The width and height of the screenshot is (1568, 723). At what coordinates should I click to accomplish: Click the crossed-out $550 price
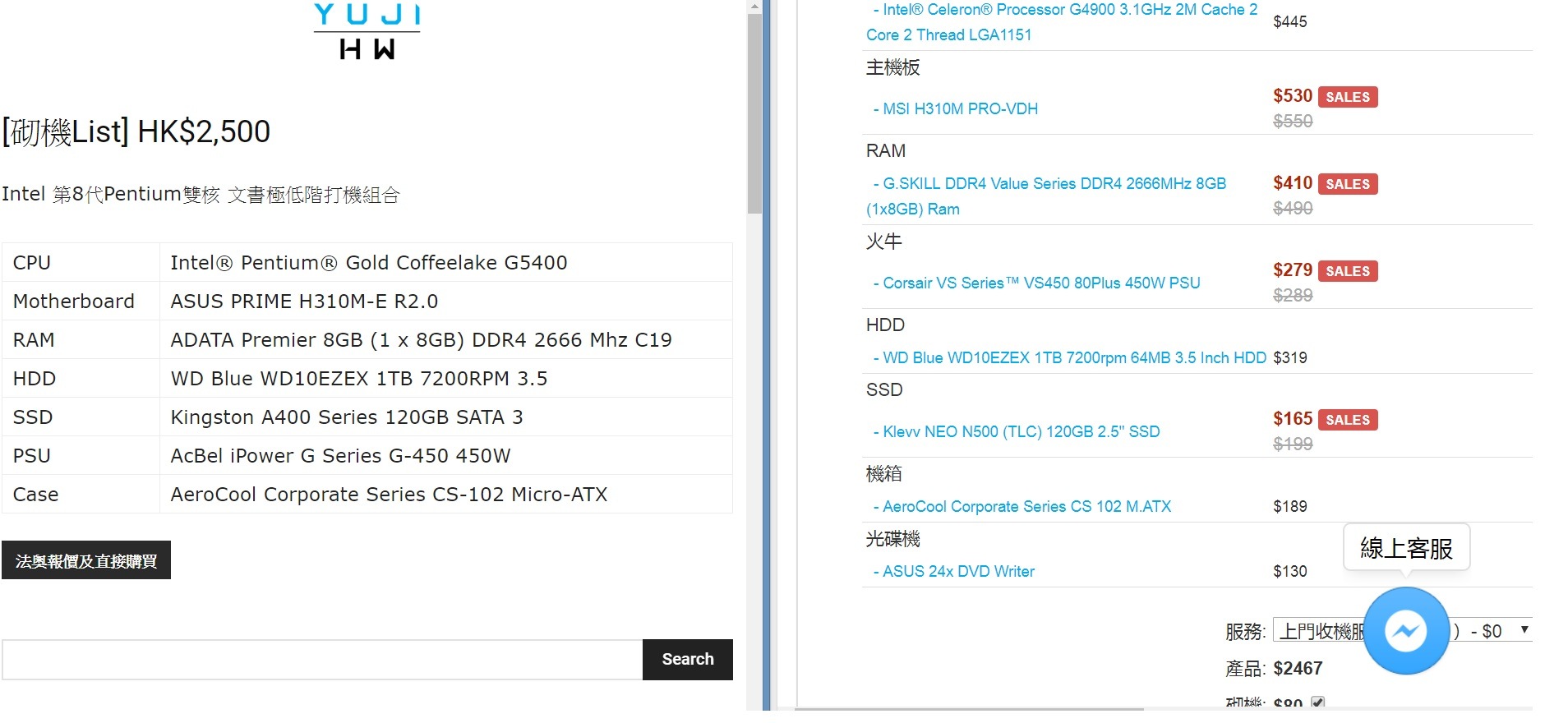point(1293,121)
